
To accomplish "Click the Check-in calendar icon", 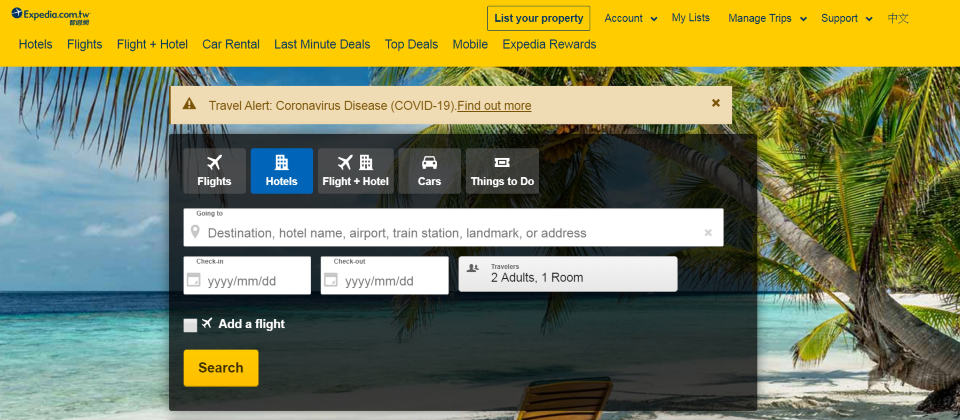I will 194,281.
